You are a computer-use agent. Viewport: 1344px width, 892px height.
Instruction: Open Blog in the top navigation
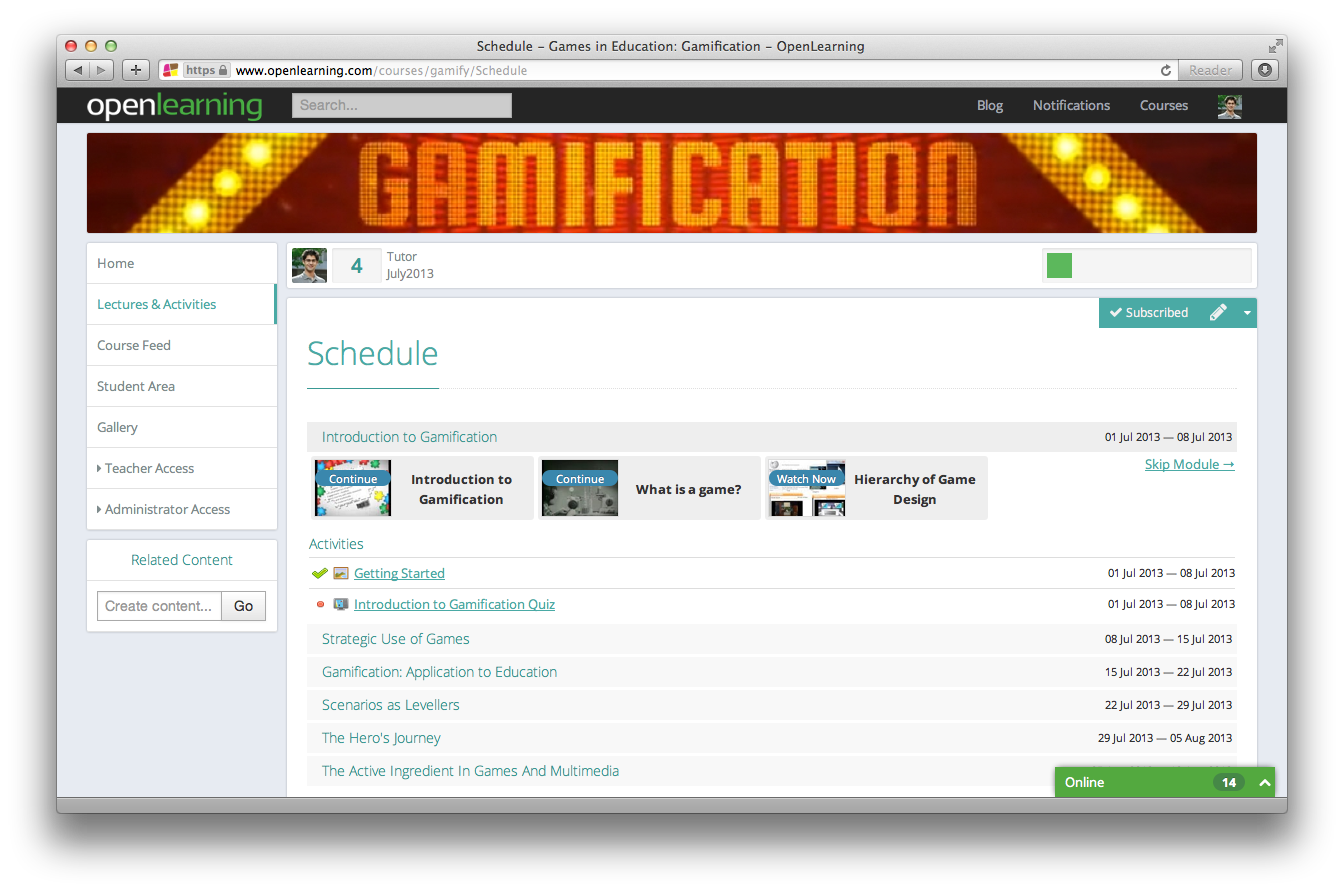click(990, 106)
